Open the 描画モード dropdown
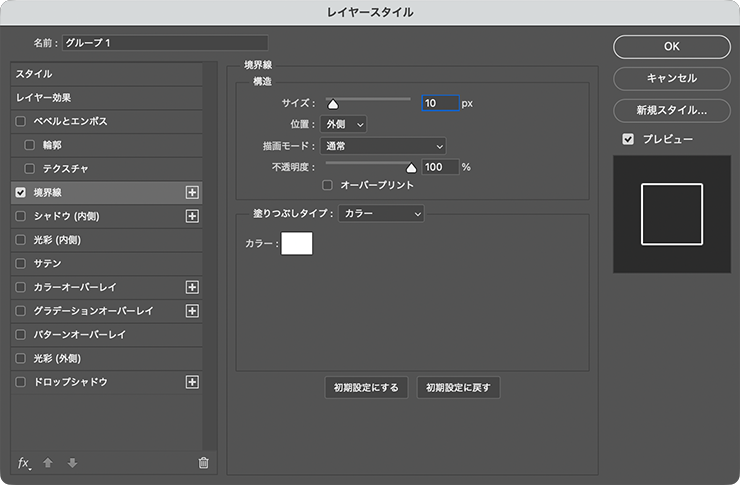This screenshot has width=740, height=485. [x=383, y=146]
